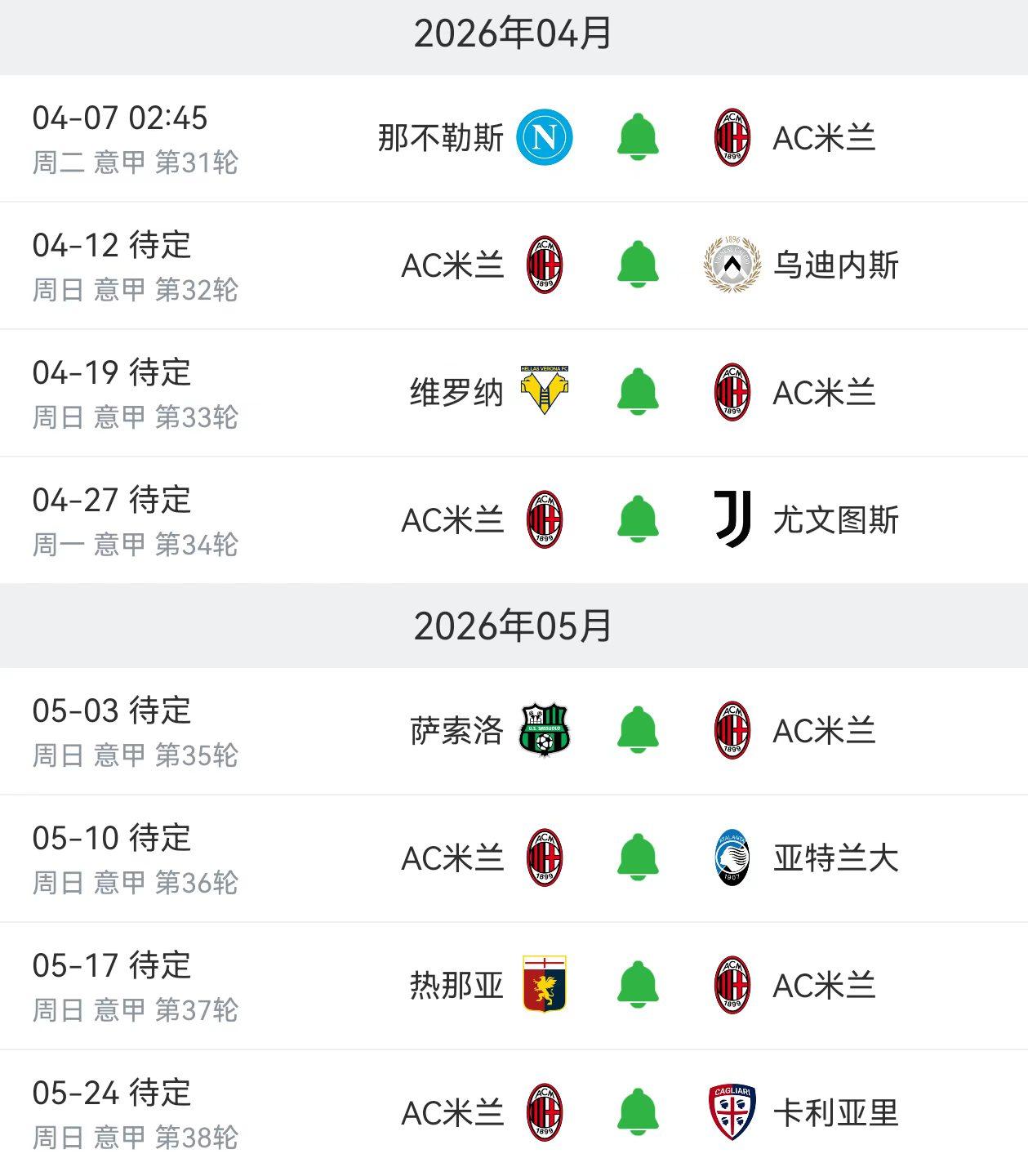This screenshot has height=1176, width=1028.
Task: Select the 2026年05月 month header
Action: click(x=514, y=624)
